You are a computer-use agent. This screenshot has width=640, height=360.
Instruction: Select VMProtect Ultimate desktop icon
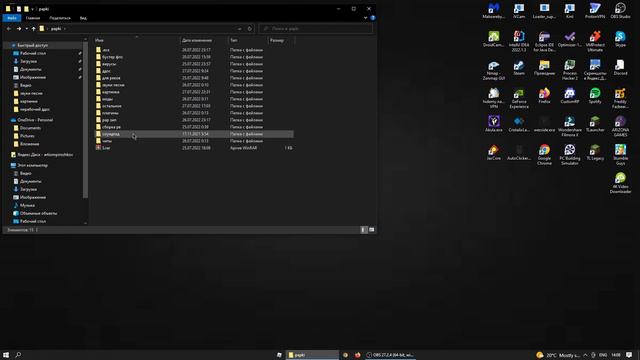(595, 42)
